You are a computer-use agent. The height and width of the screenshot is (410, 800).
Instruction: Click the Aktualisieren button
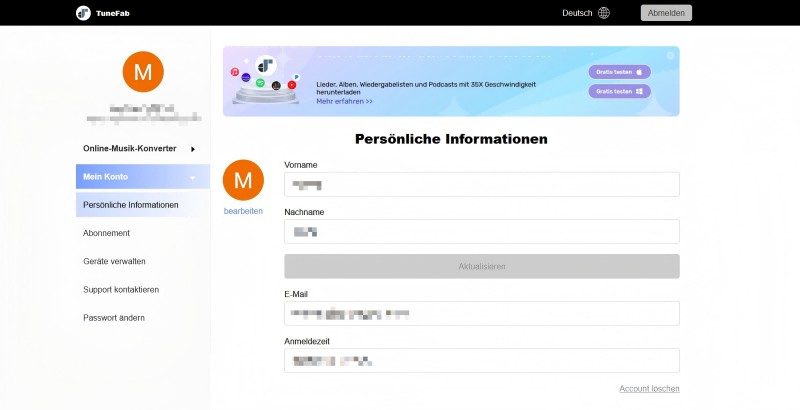[x=482, y=266]
